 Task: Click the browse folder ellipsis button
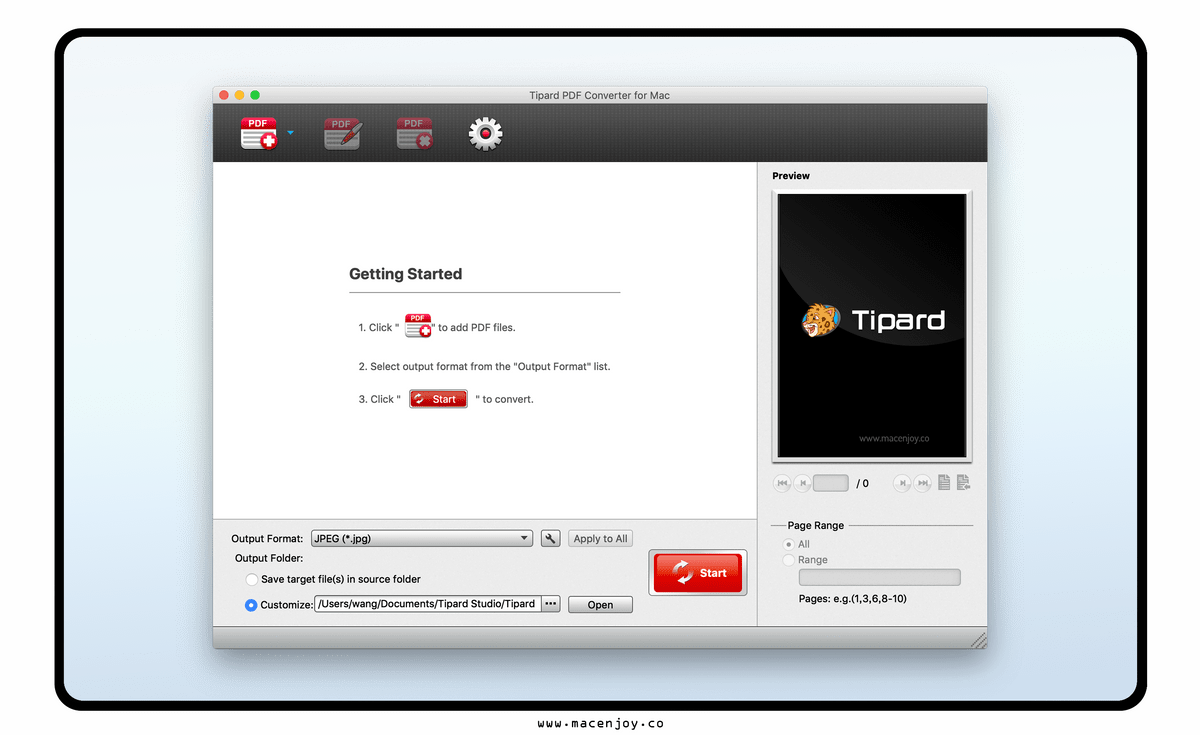551,604
